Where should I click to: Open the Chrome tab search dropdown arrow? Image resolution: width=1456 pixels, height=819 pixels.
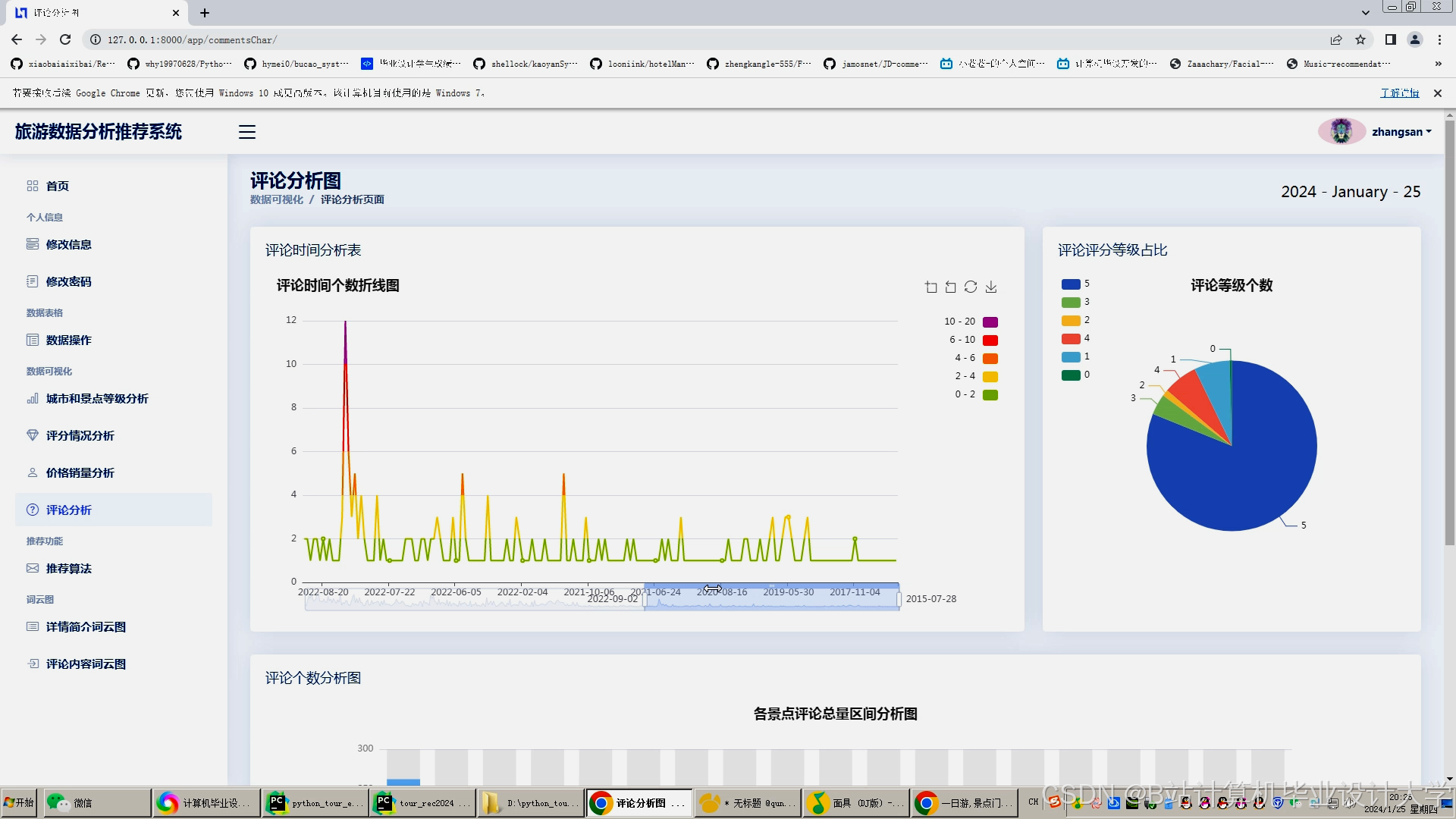pyautogui.click(x=1365, y=12)
